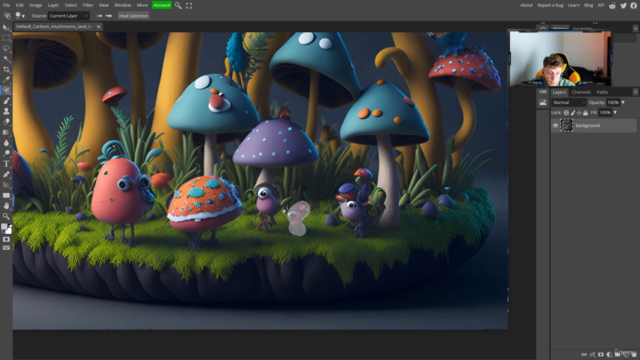Switch to the Paths tab
This screenshot has height=360, width=640.
point(602,92)
